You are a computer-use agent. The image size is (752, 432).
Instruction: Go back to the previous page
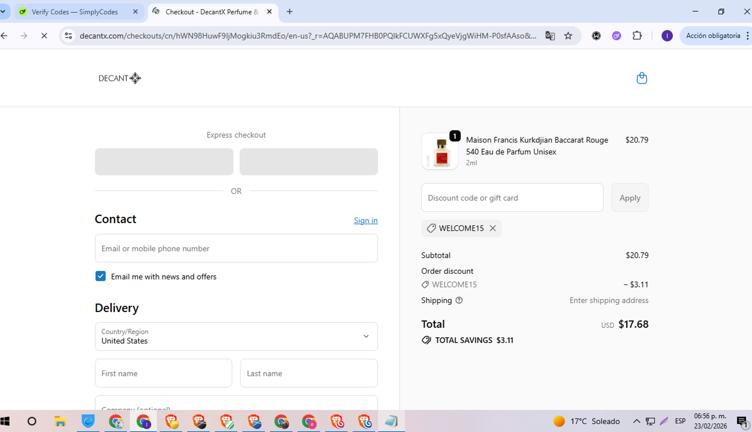(4, 35)
